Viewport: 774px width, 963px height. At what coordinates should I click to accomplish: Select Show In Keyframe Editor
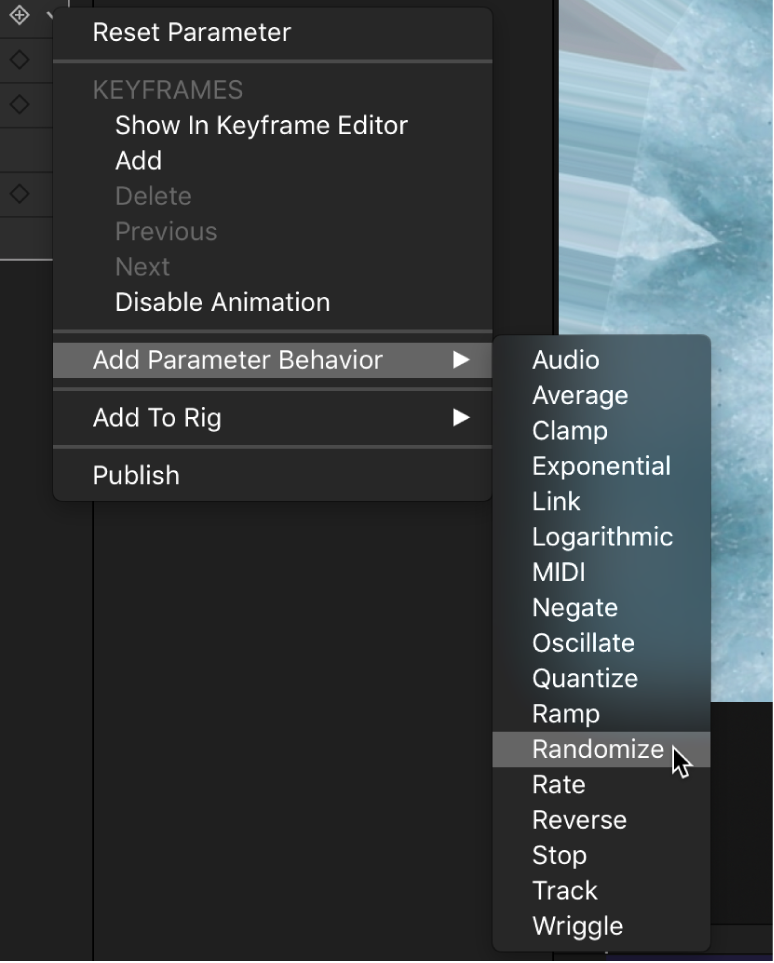261,125
